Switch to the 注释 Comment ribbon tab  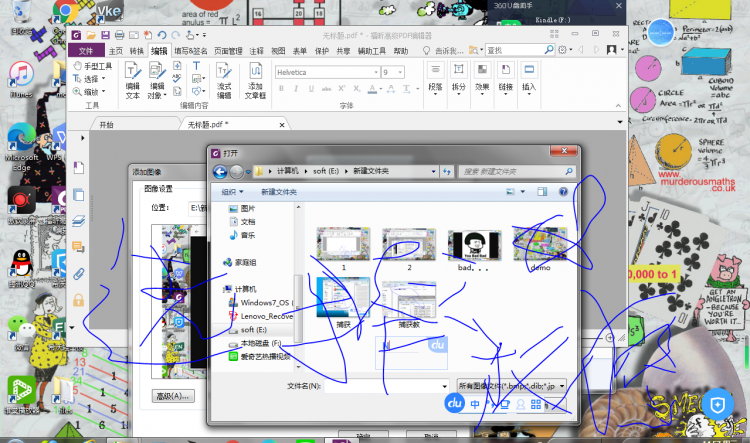click(x=256, y=51)
